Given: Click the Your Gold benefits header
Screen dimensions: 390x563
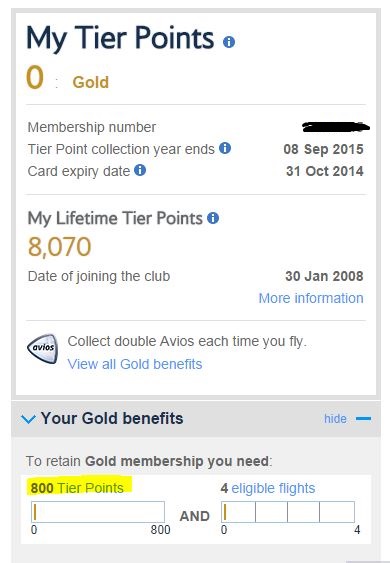Looking at the screenshot, I should pos(112,418).
